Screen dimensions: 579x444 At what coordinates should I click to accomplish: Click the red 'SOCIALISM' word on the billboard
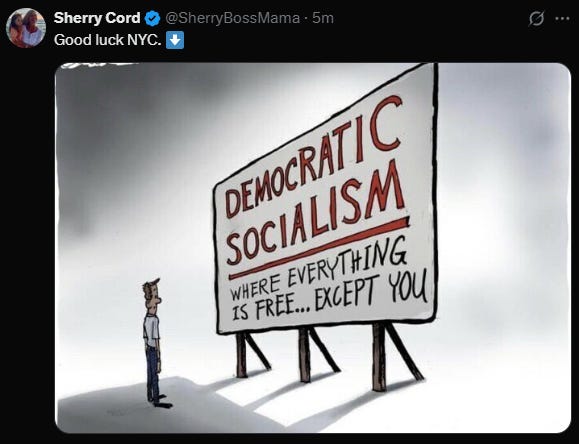point(315,214)
